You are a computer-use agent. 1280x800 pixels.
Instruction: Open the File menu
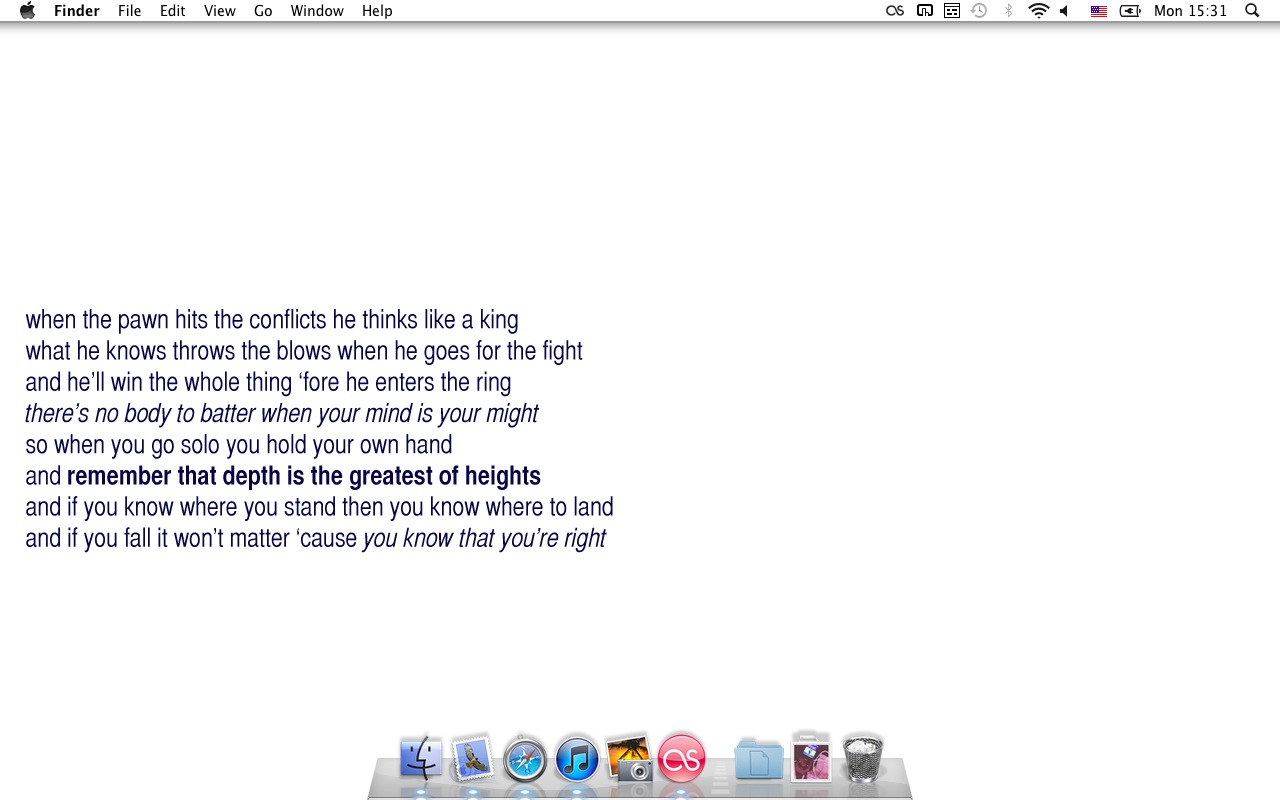click(129, 11)
